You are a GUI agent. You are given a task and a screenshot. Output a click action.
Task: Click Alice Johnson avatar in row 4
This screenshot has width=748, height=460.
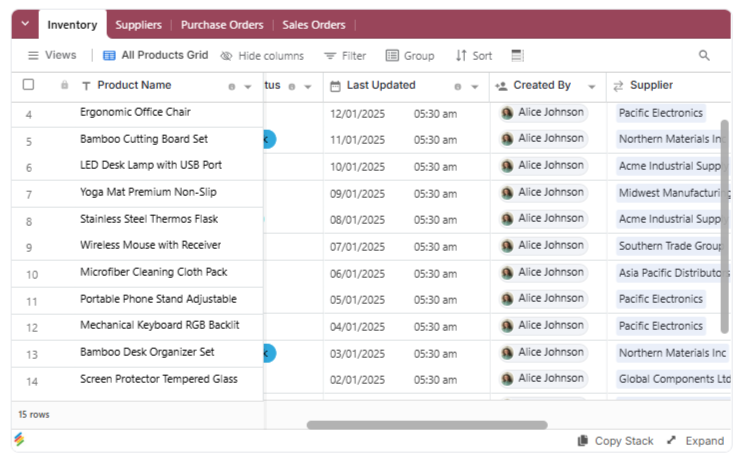(x=507, y=113)
